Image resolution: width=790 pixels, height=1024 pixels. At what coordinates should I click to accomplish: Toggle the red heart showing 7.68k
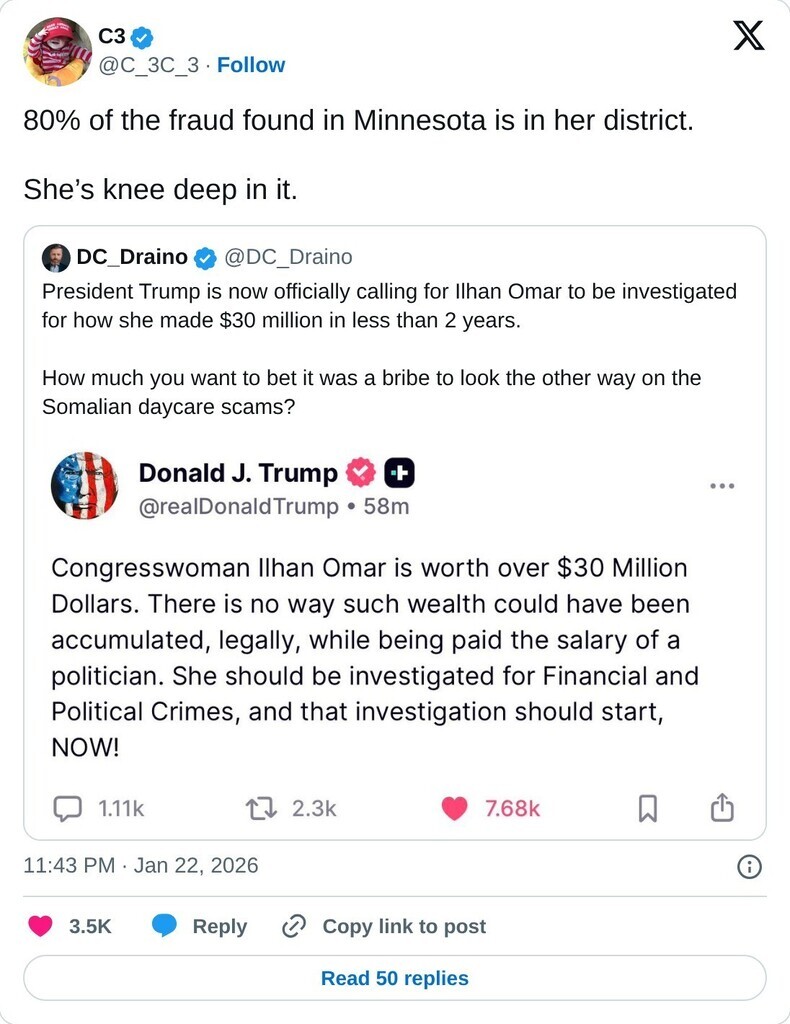click(454, 808)
